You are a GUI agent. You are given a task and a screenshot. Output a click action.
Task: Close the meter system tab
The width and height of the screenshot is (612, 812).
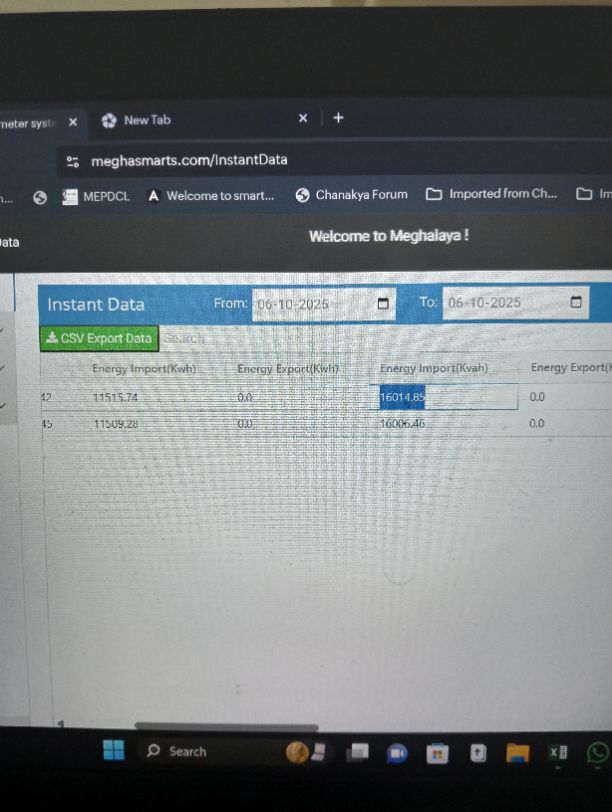click(x=73, y=122)
